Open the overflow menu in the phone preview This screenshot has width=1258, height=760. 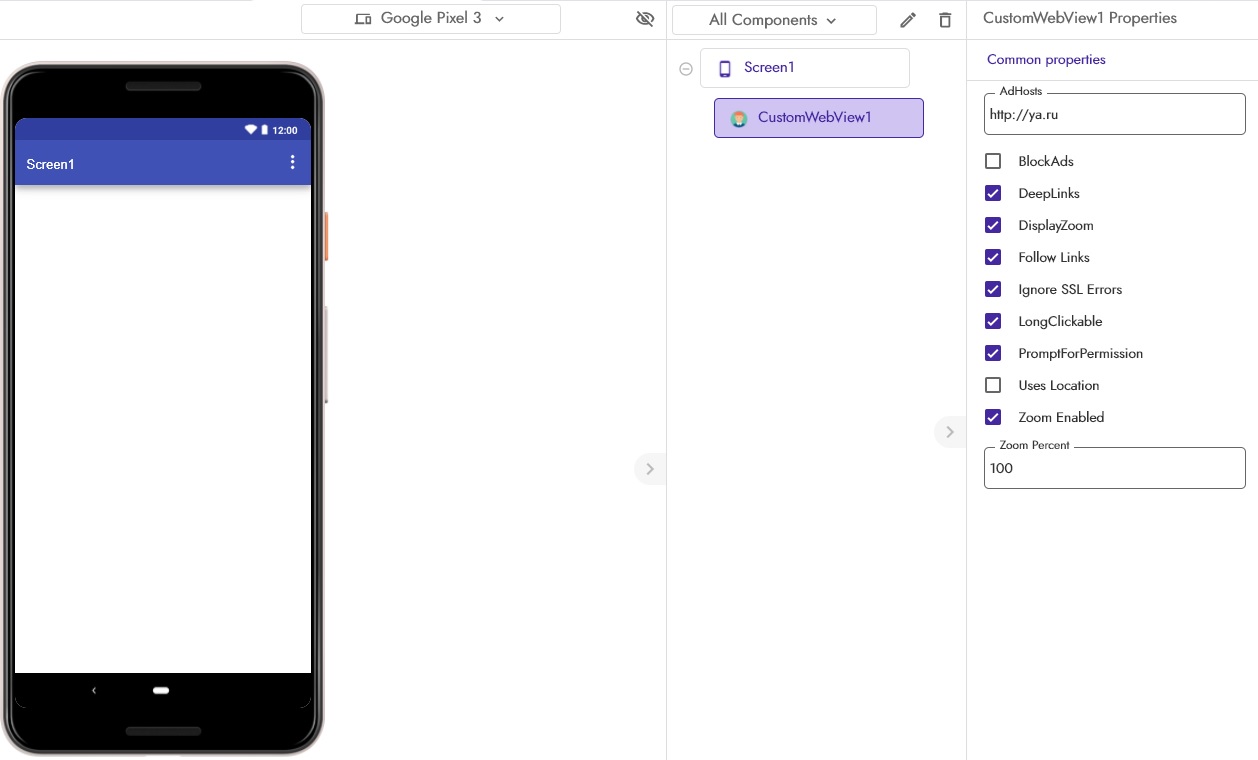tap(293, 161)
